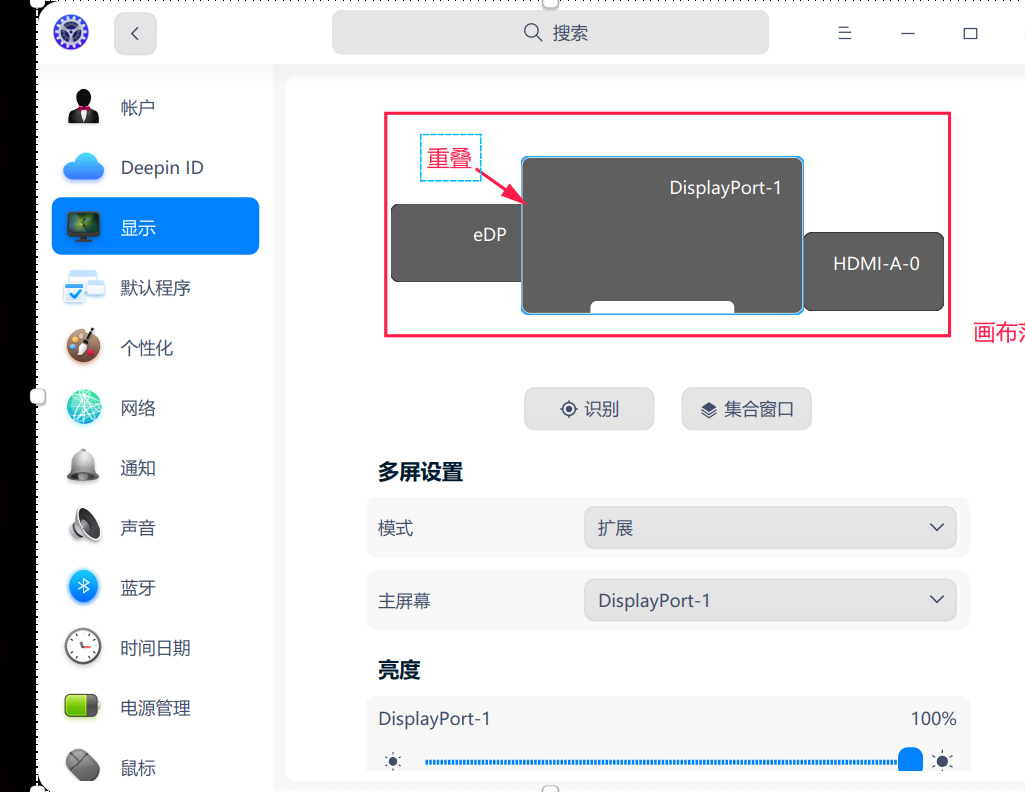Open 电源管理 settings label
This screenshot has width=1025, height=792.
click(x=156, y=708)
